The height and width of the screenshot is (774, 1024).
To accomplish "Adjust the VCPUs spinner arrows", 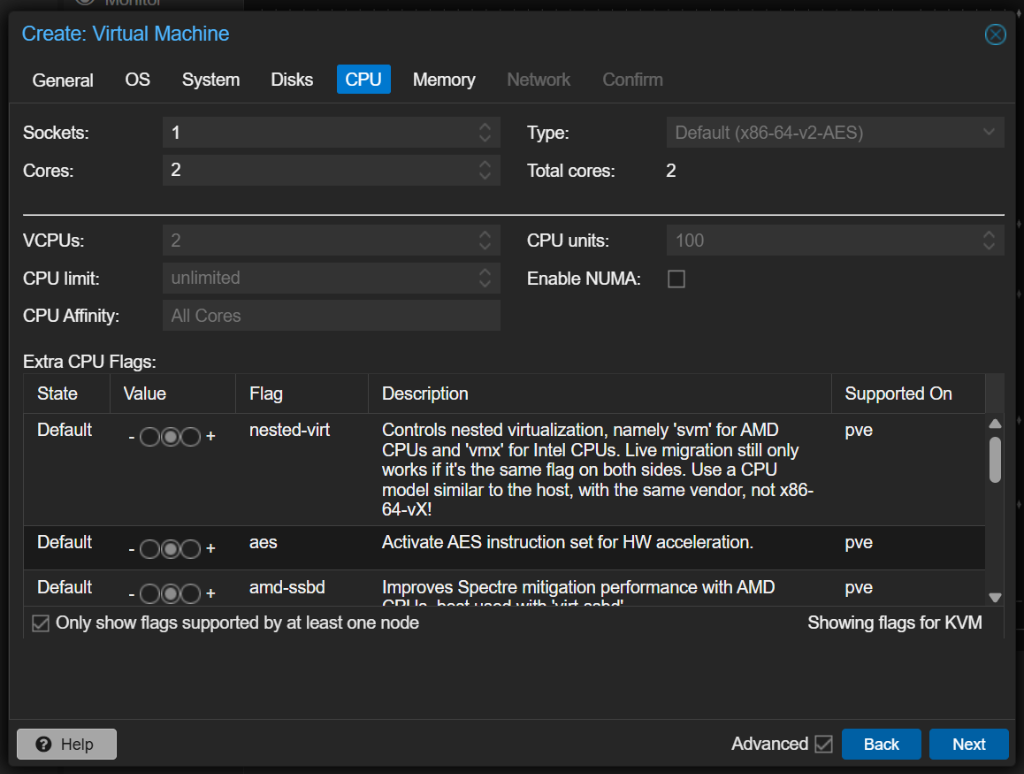I will tap(485, 240).
